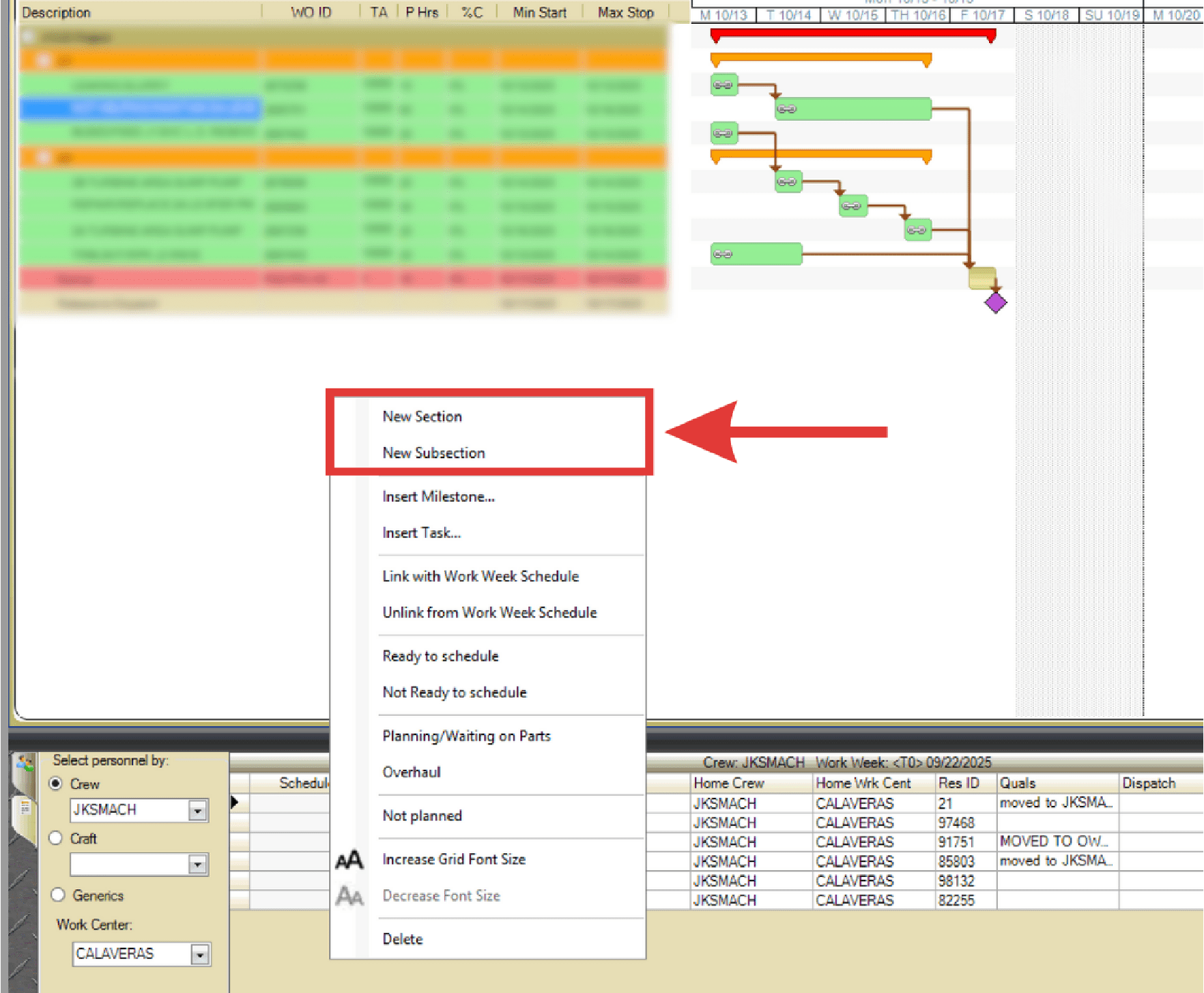The height and width of the screenshot is (993, 1204).
Task: Click the Res ID cell showing 97468
Action: (x=956, y=822)
